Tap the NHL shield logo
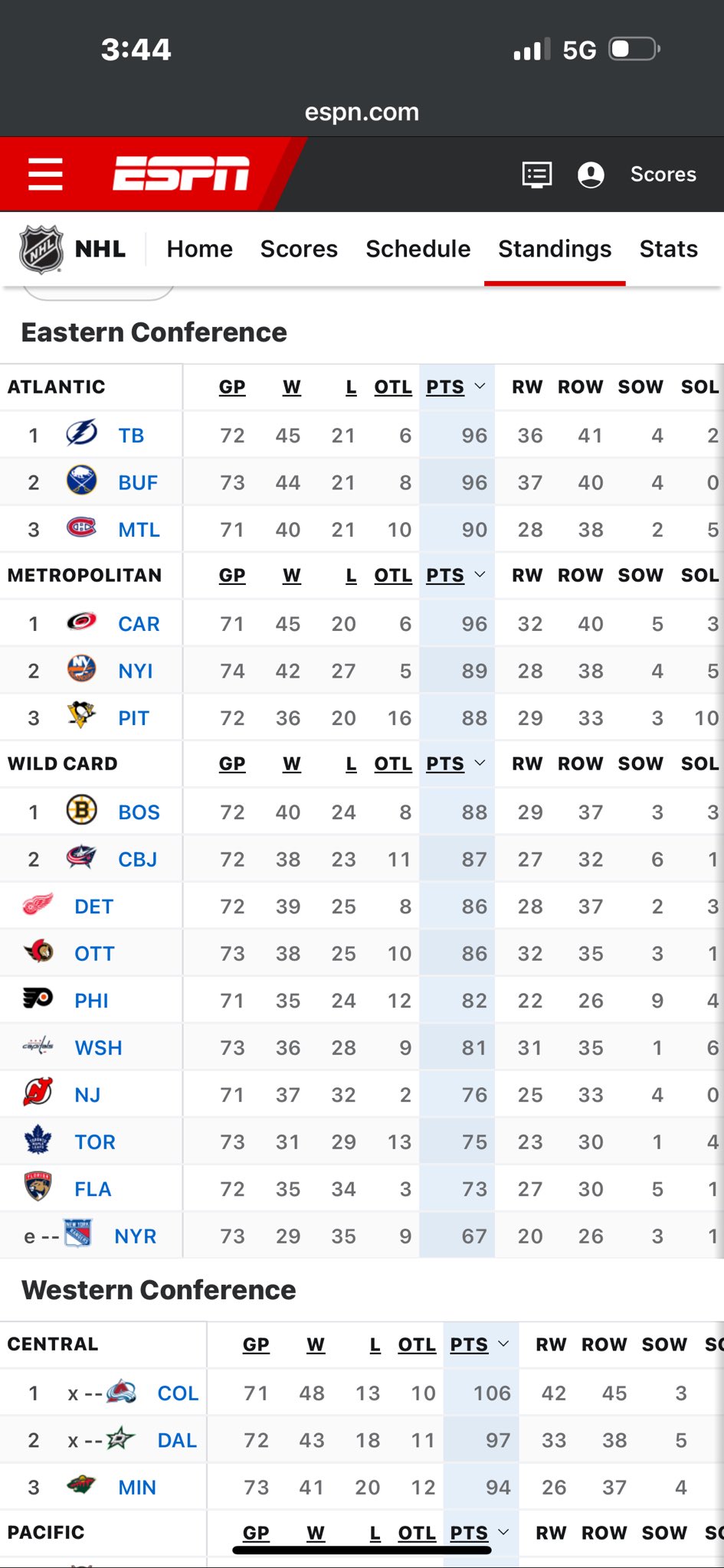Screen dimensions: 724x1568 [x=41, y=249]
